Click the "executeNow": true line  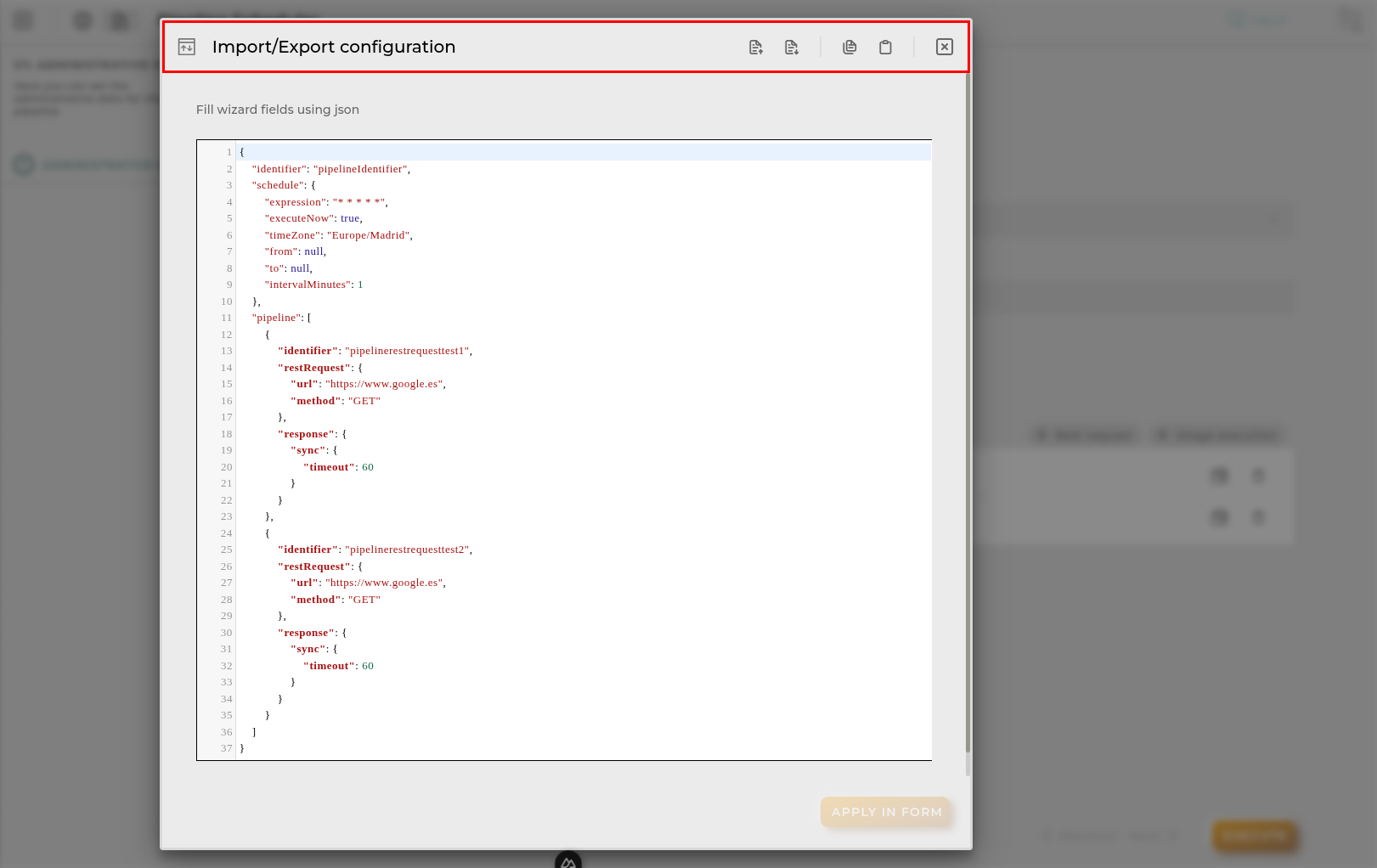313,218
